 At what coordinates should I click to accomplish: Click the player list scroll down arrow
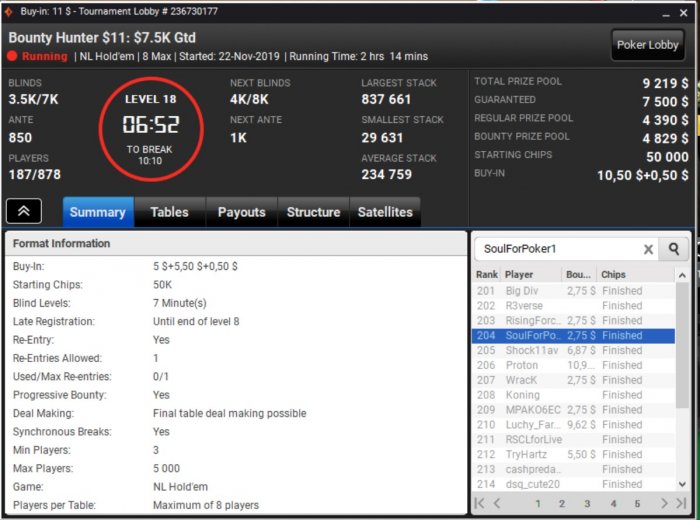pos(682,484)
